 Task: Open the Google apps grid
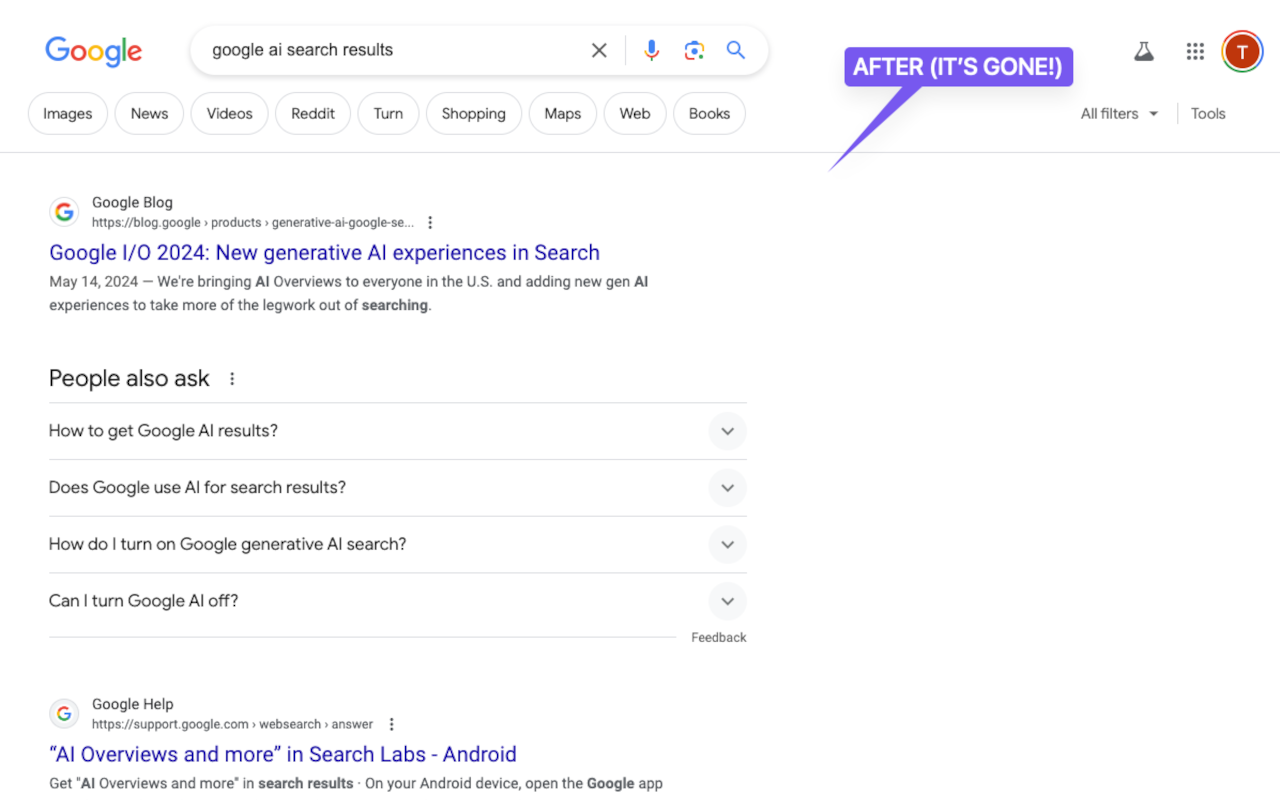[x=1195, y=51]
